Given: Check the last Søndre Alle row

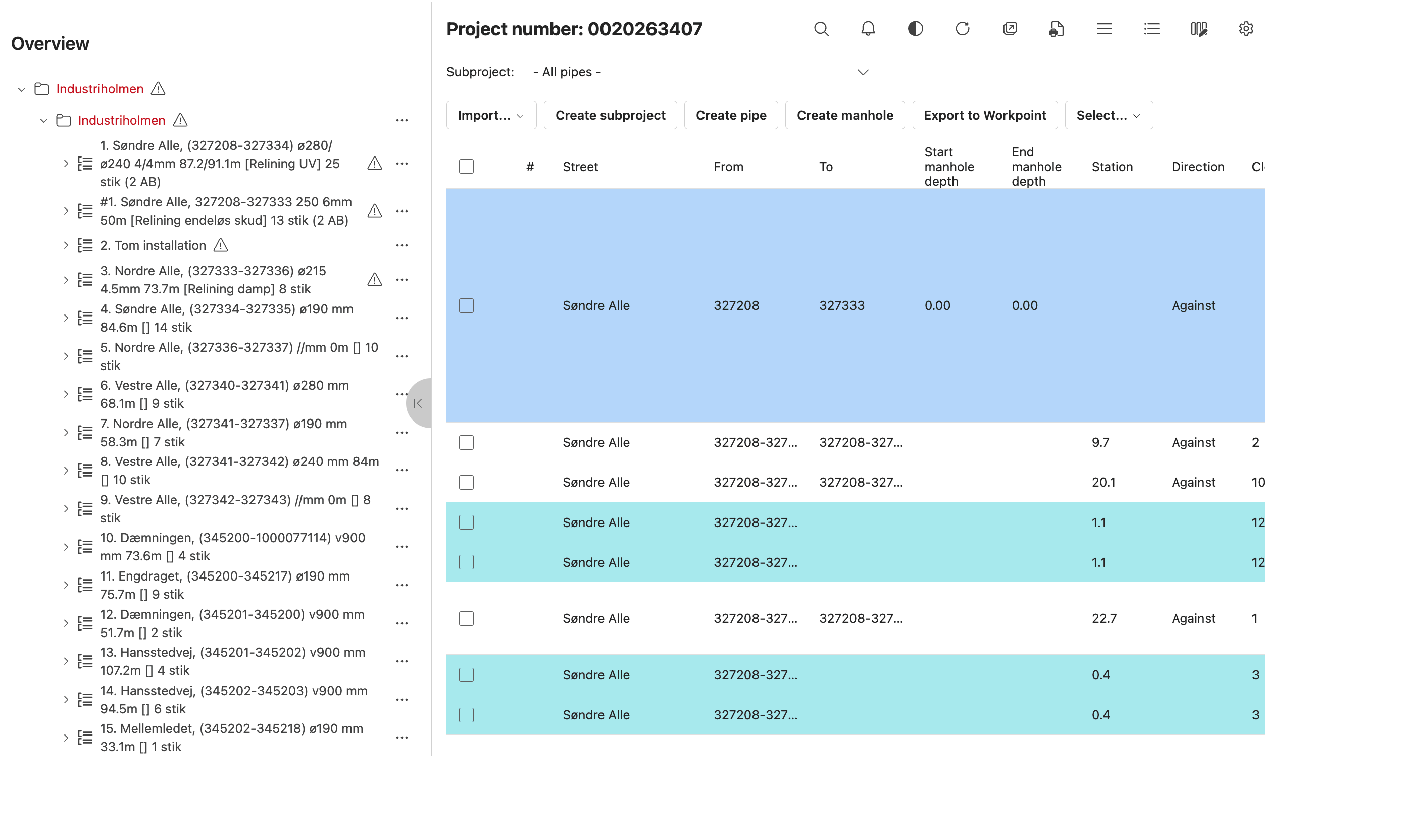Looking at the screenshot, I should pyautogui.click(x=466, y=715).
